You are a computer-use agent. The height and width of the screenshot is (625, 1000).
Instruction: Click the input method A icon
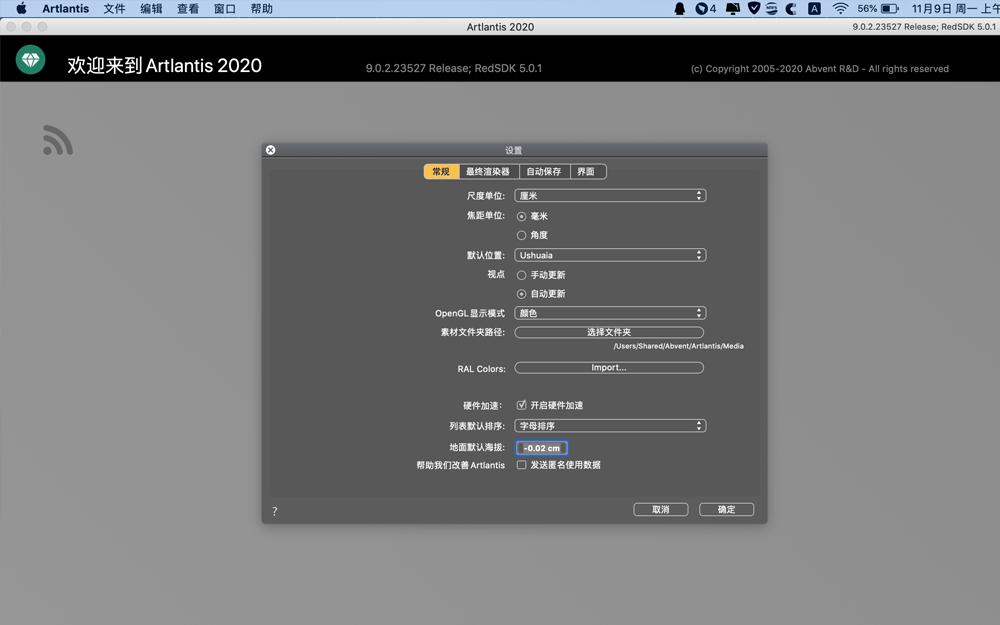tap(814, 8)
